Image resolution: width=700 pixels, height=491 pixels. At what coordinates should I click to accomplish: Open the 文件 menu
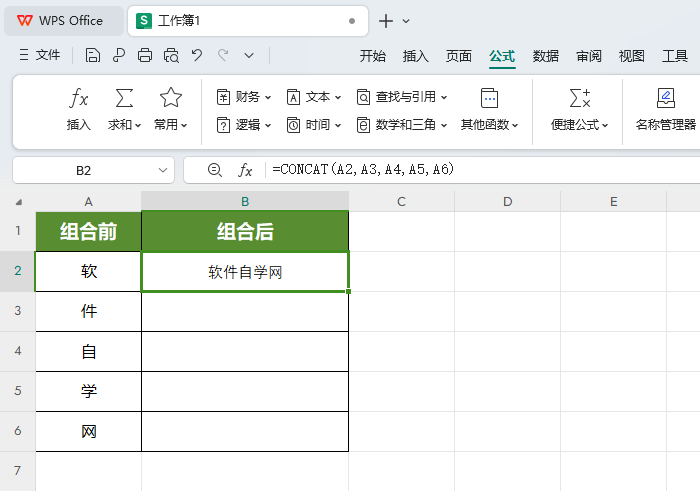[x=40, y=55]
